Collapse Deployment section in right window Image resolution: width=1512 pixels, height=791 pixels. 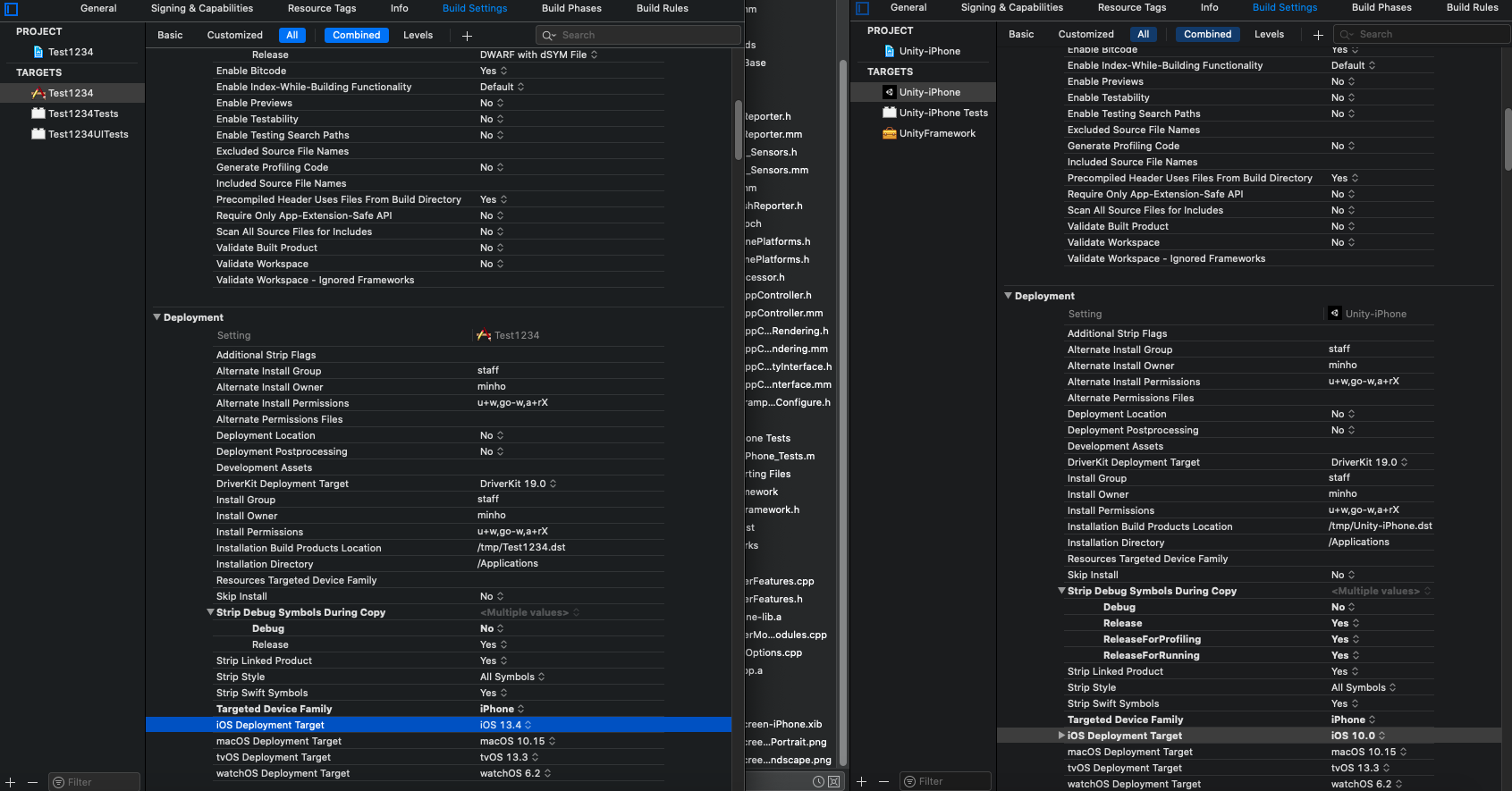pos(1009,296)
